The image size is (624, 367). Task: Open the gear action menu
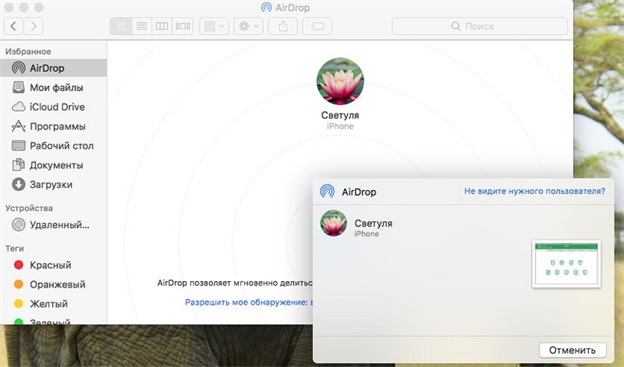[248, 26]
